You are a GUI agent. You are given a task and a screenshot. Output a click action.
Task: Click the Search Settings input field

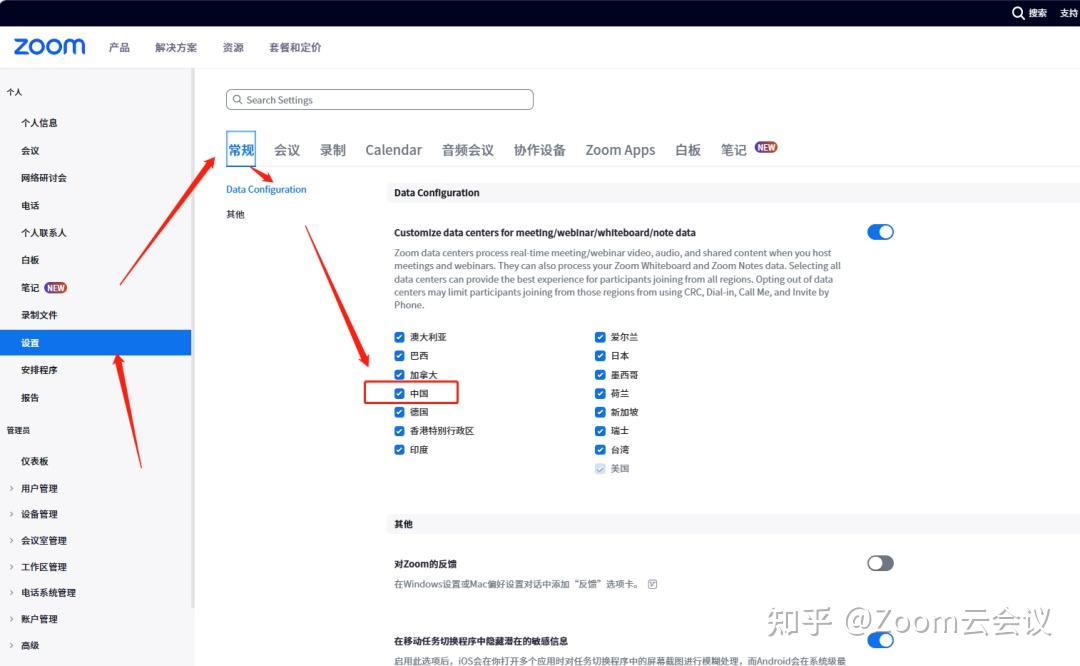point(379,99)
